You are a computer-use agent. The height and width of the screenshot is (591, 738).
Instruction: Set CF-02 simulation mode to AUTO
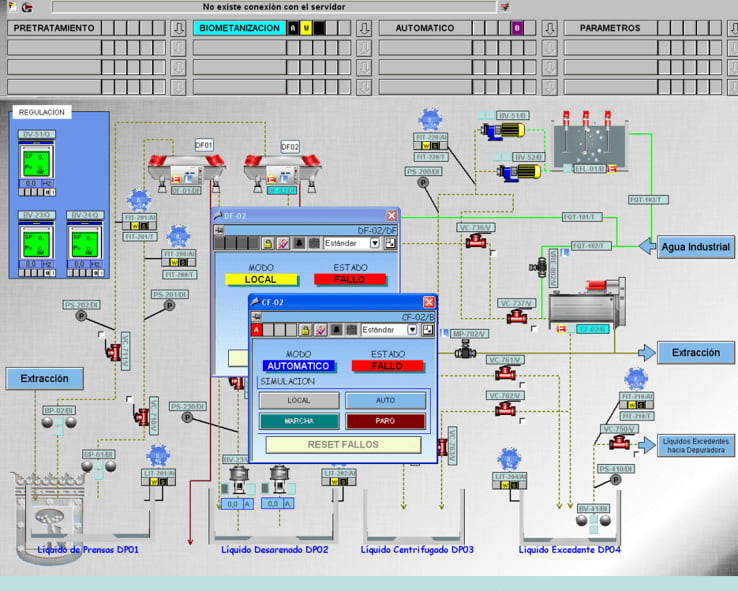pos(385,400)
